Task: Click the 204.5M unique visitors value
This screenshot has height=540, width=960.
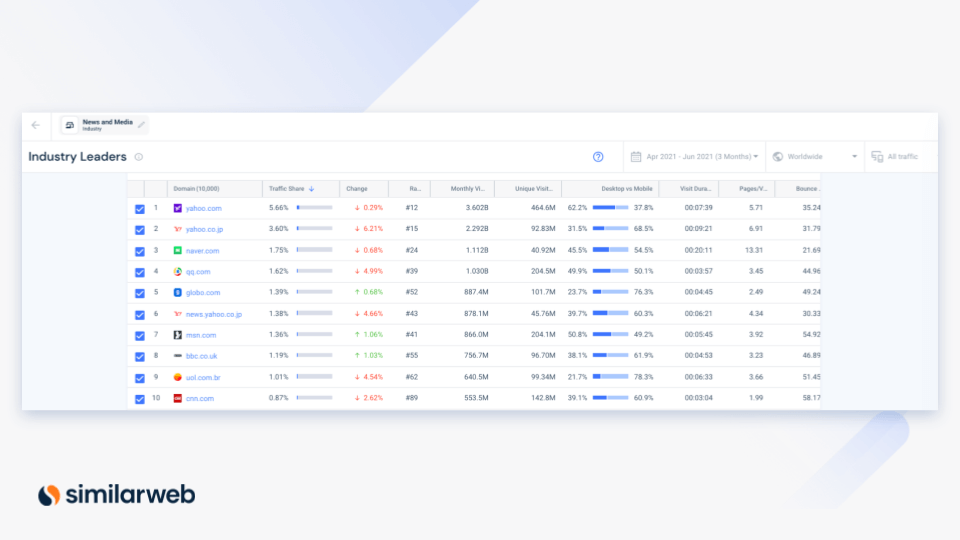Action: [543, 271]
